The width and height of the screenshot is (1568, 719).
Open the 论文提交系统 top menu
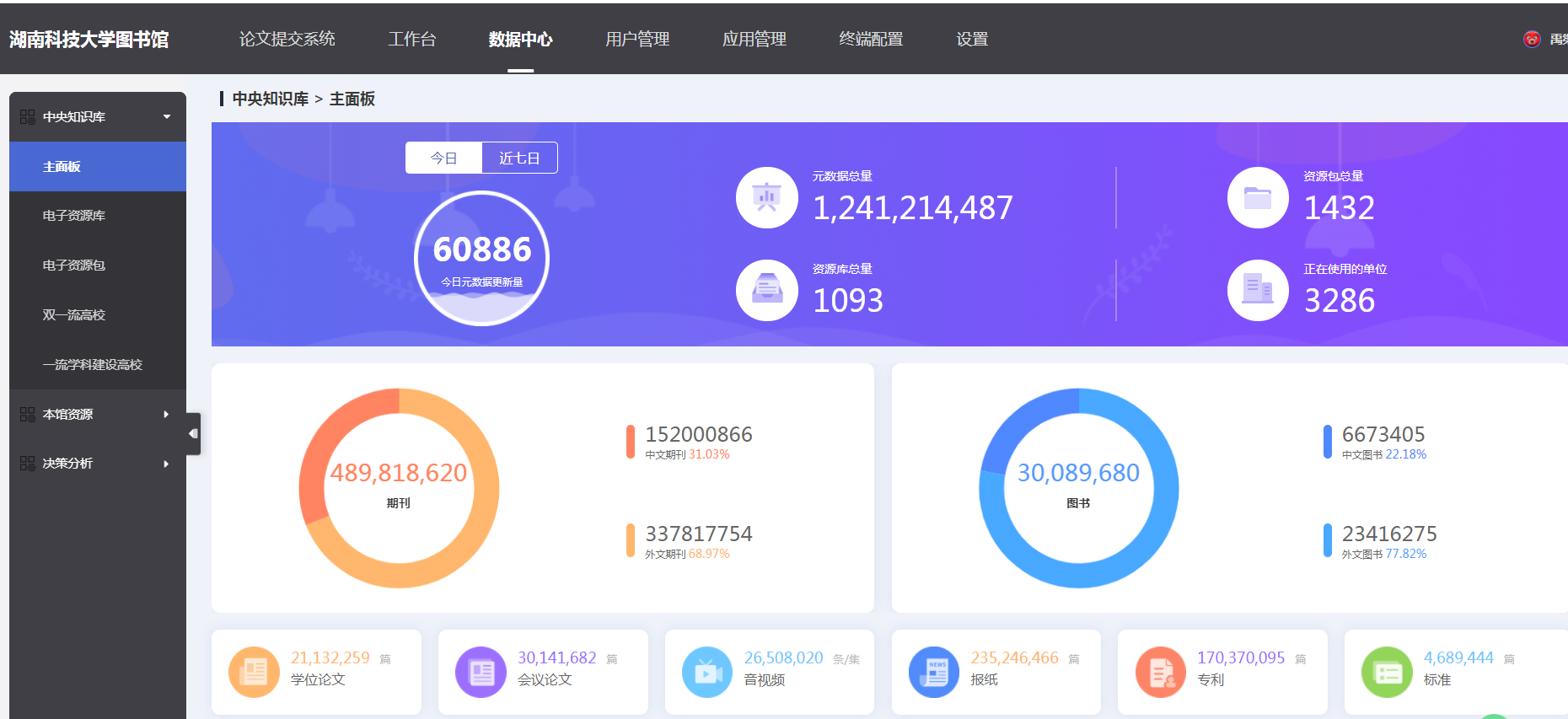coord(287,39)
